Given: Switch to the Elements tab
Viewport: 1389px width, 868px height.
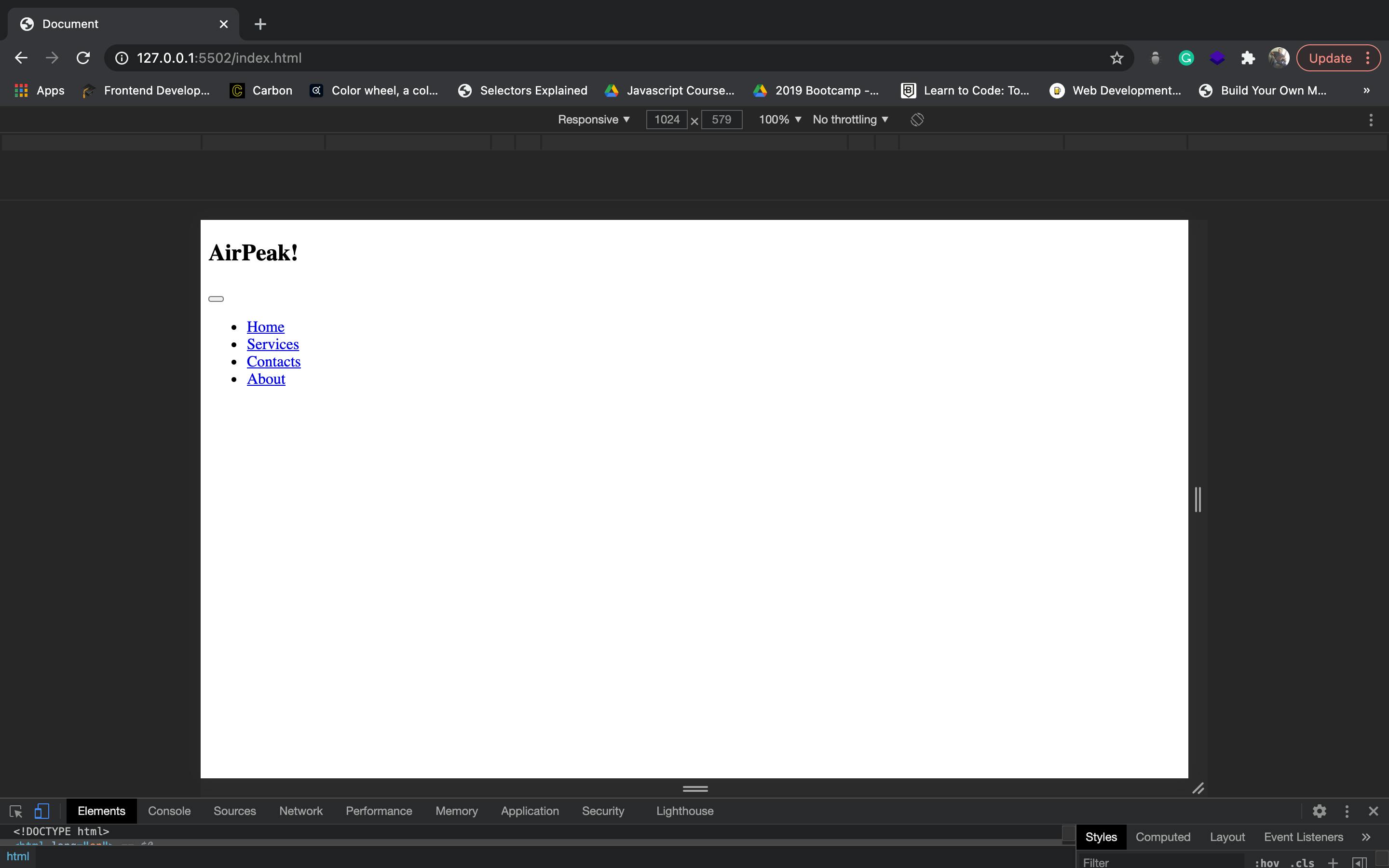Looking at the screenshot, I should coord(102,811).
